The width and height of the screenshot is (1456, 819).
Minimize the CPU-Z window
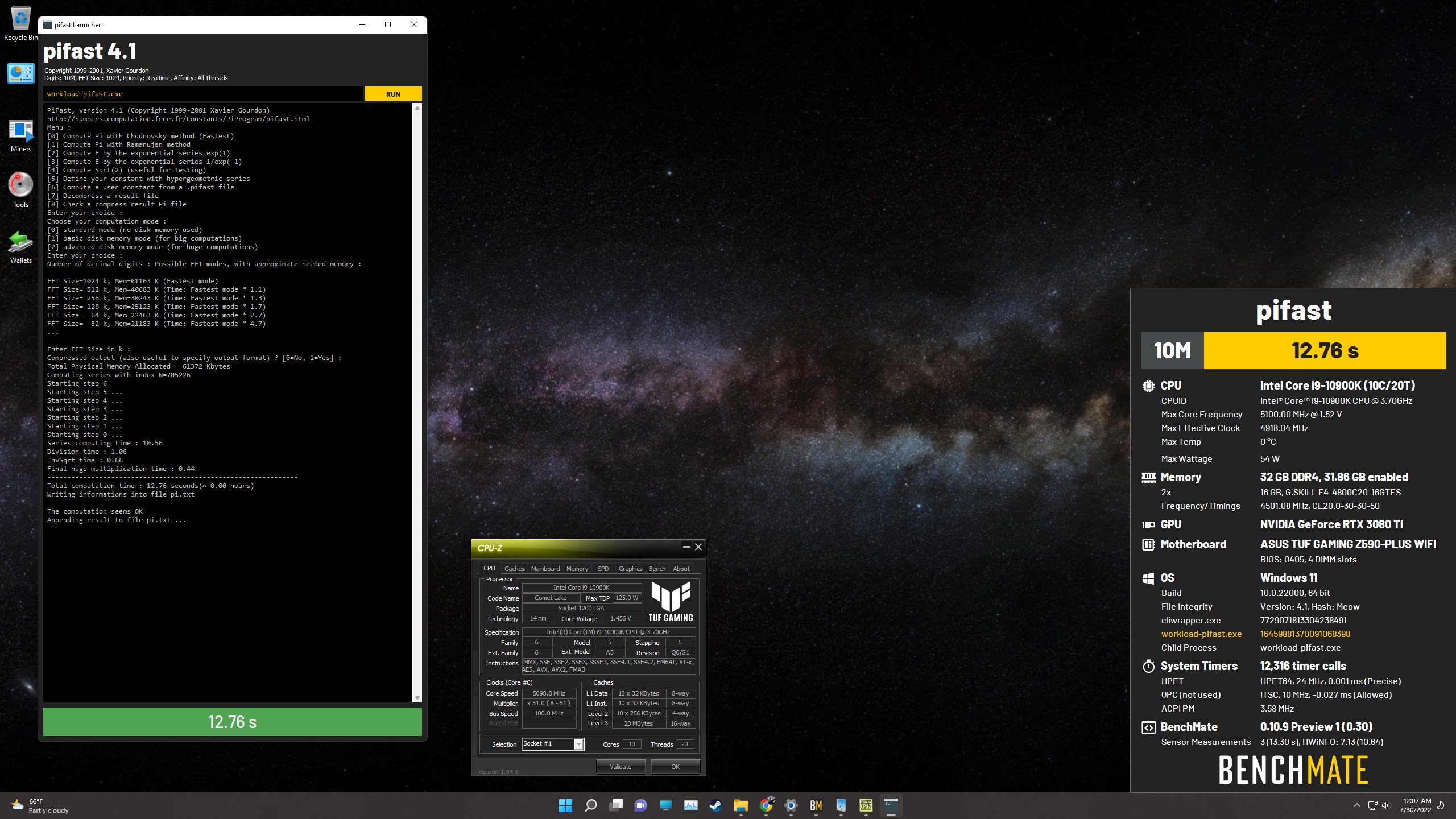[x=686, y=547]
